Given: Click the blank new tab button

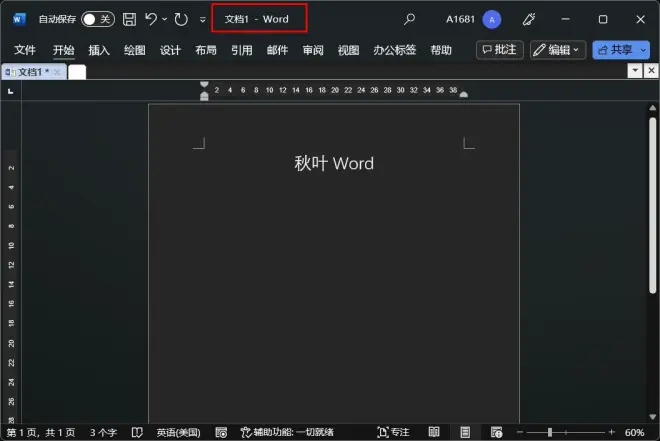Looking at the screenshot, I should (x=77, y=72).
